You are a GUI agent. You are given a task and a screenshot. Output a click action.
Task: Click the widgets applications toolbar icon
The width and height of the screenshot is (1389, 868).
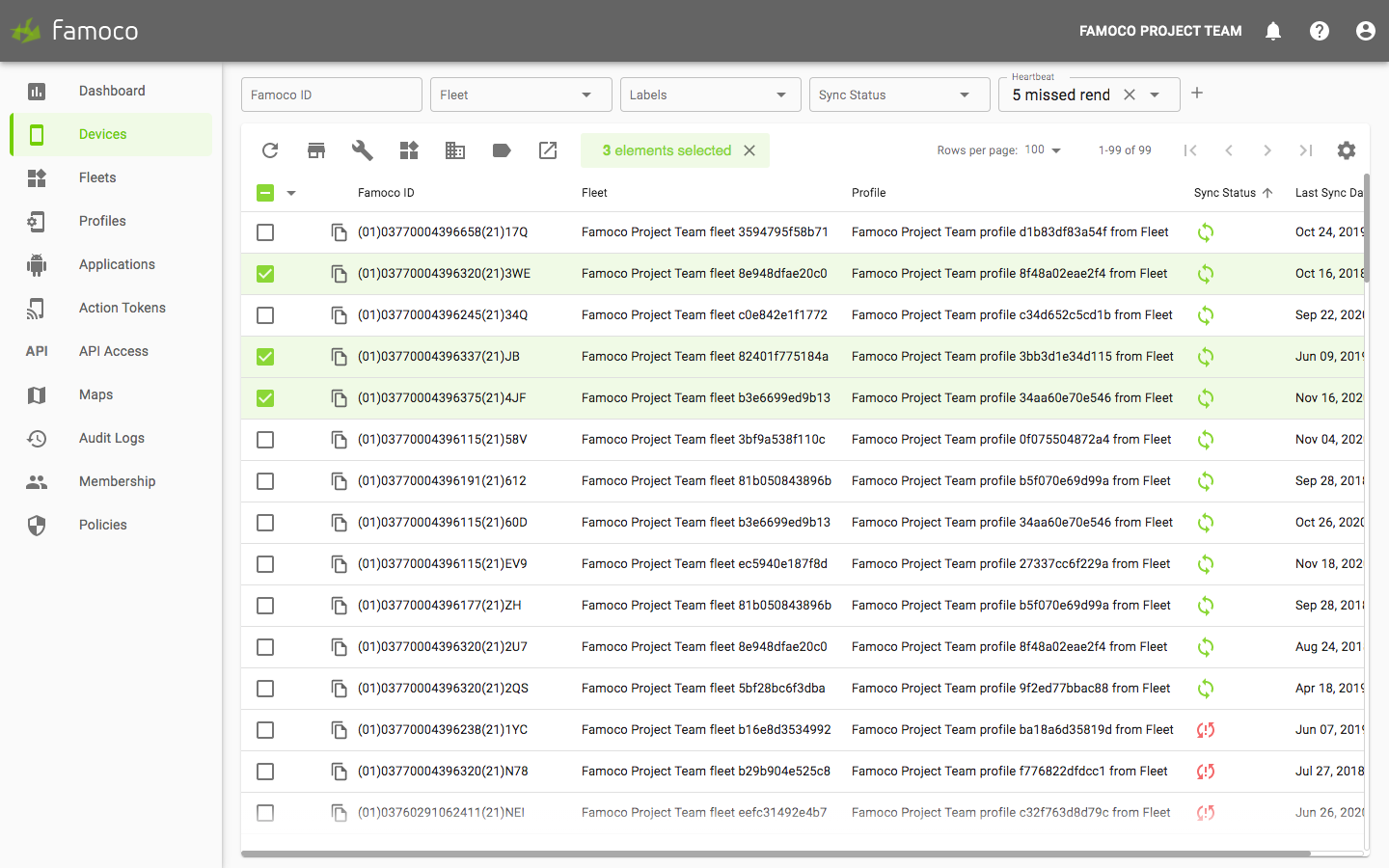pos(409,150)
